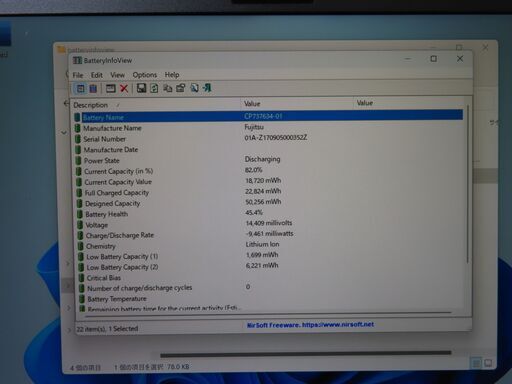Select the Battery Name row
Image resolution: width=512 pixels, height=384 pixels.
268,117
